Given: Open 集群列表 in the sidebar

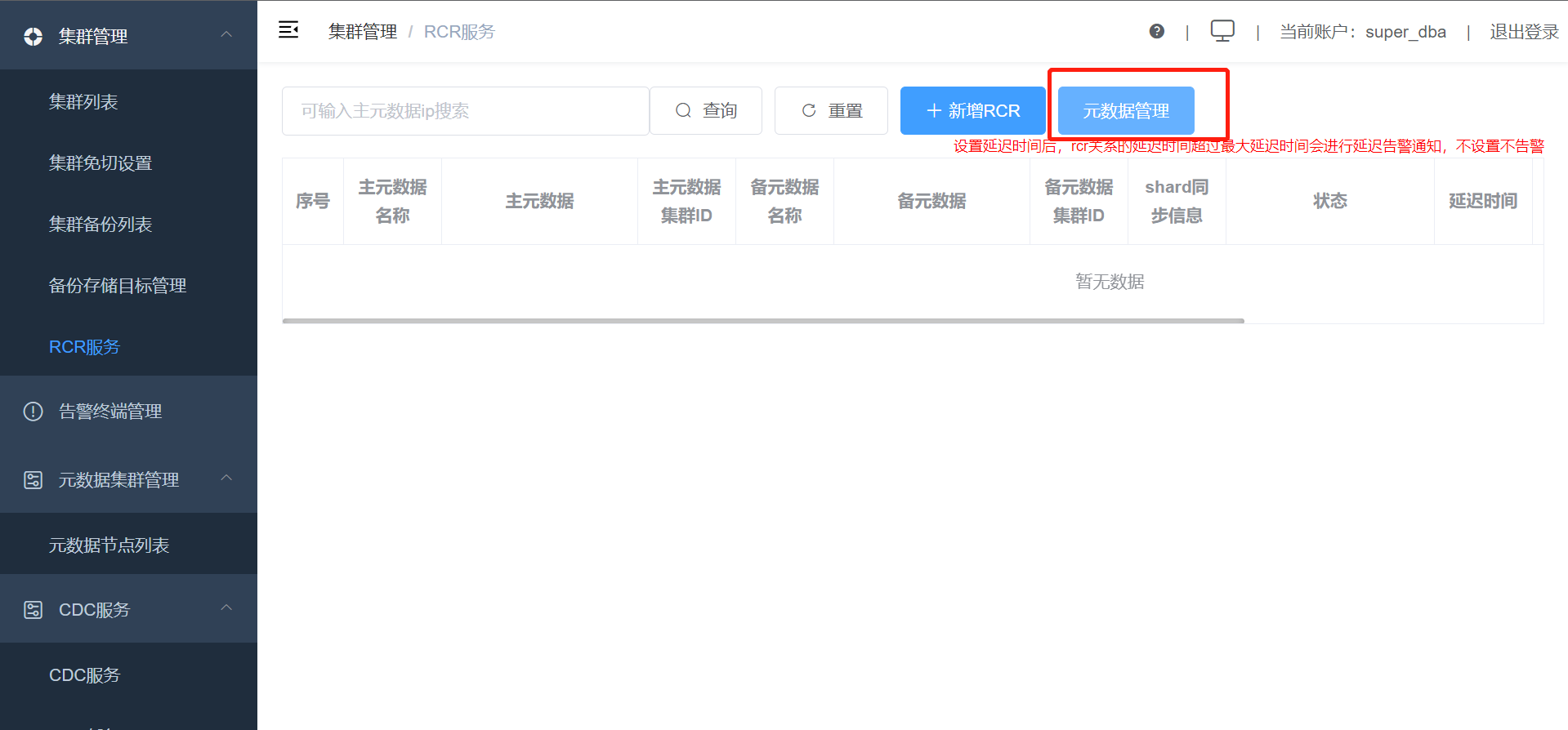Looking at the screenshot, I should [x=83, y=102].
